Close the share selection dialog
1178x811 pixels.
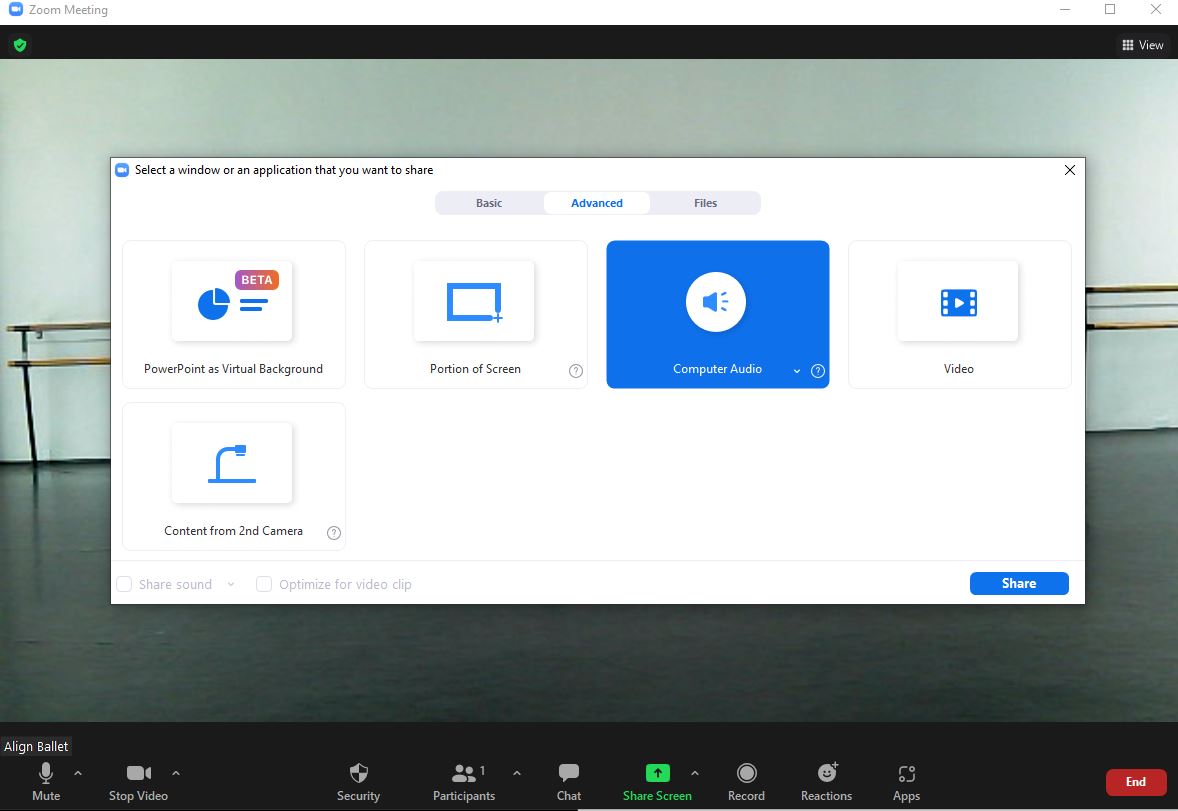[1070, 170]
